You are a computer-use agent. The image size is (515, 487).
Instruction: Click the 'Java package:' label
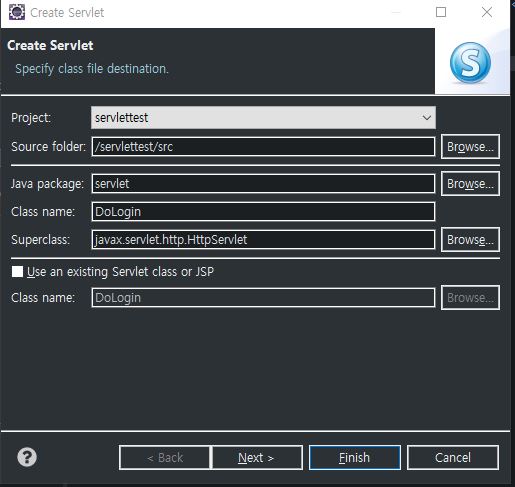(x=47, y=184)
